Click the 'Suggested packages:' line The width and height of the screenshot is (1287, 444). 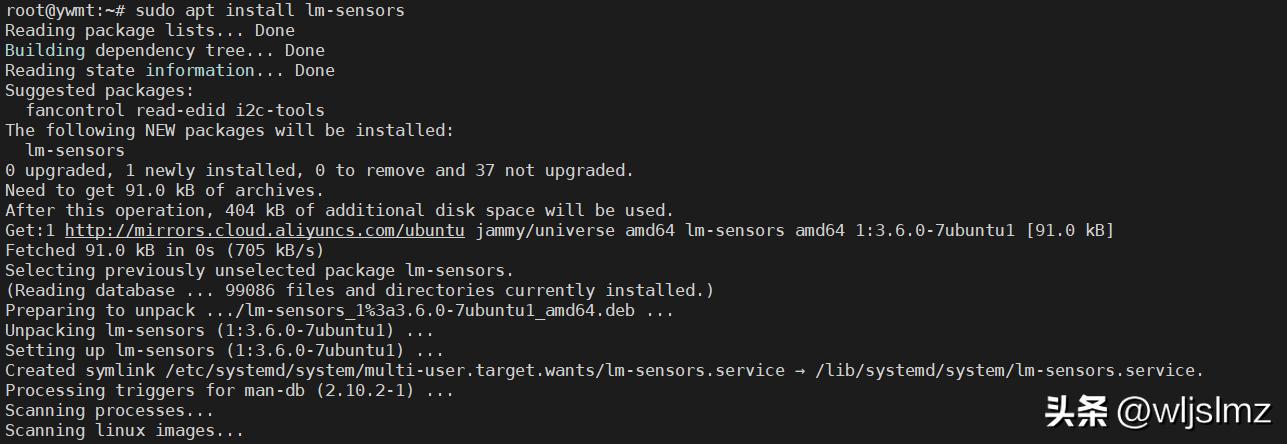tap(100, 90)
